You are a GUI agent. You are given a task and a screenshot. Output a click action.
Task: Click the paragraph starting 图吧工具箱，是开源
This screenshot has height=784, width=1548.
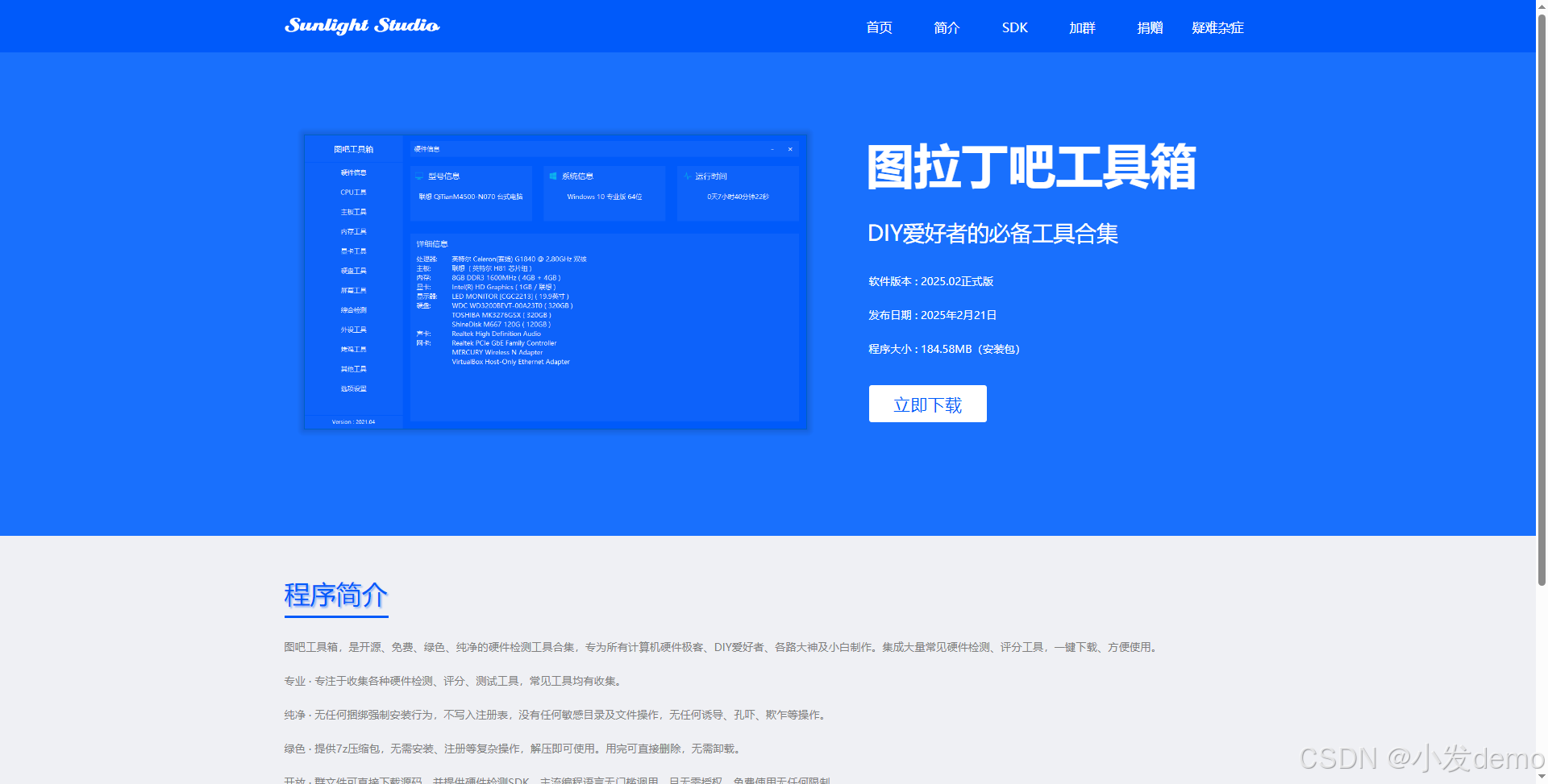tap(722, 647)
